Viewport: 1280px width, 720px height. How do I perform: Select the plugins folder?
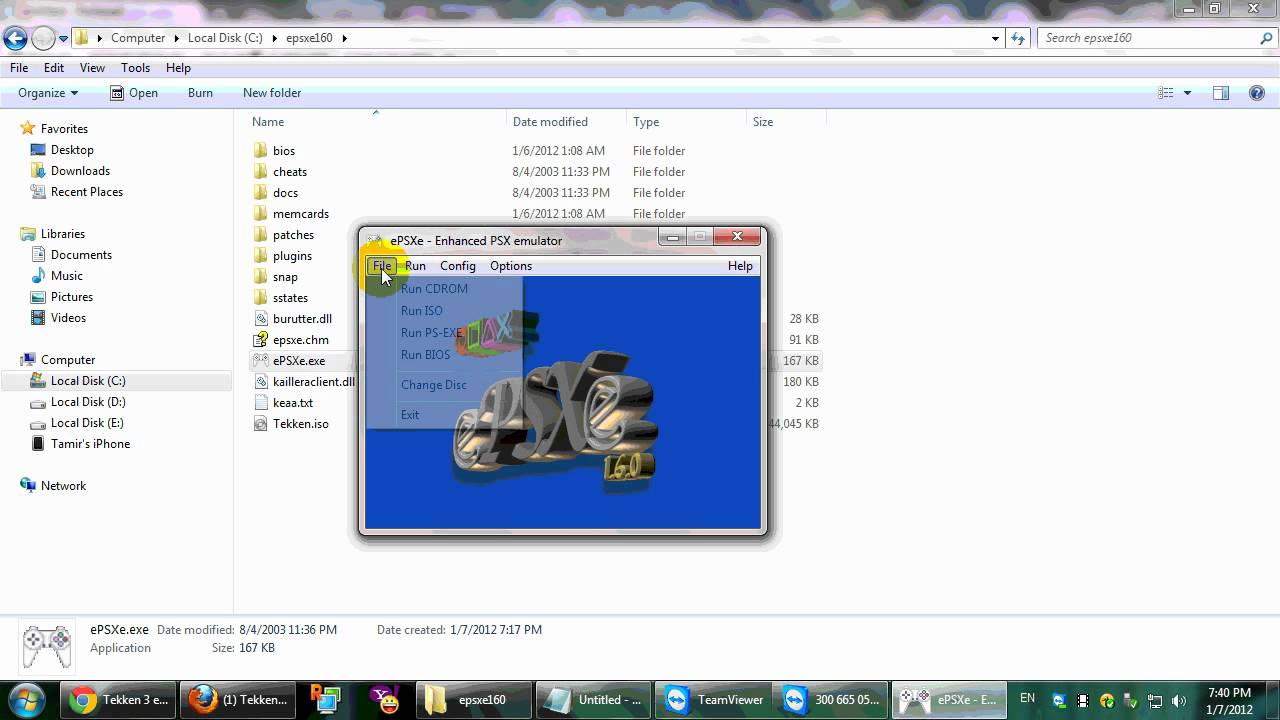(x=292, y=256)
